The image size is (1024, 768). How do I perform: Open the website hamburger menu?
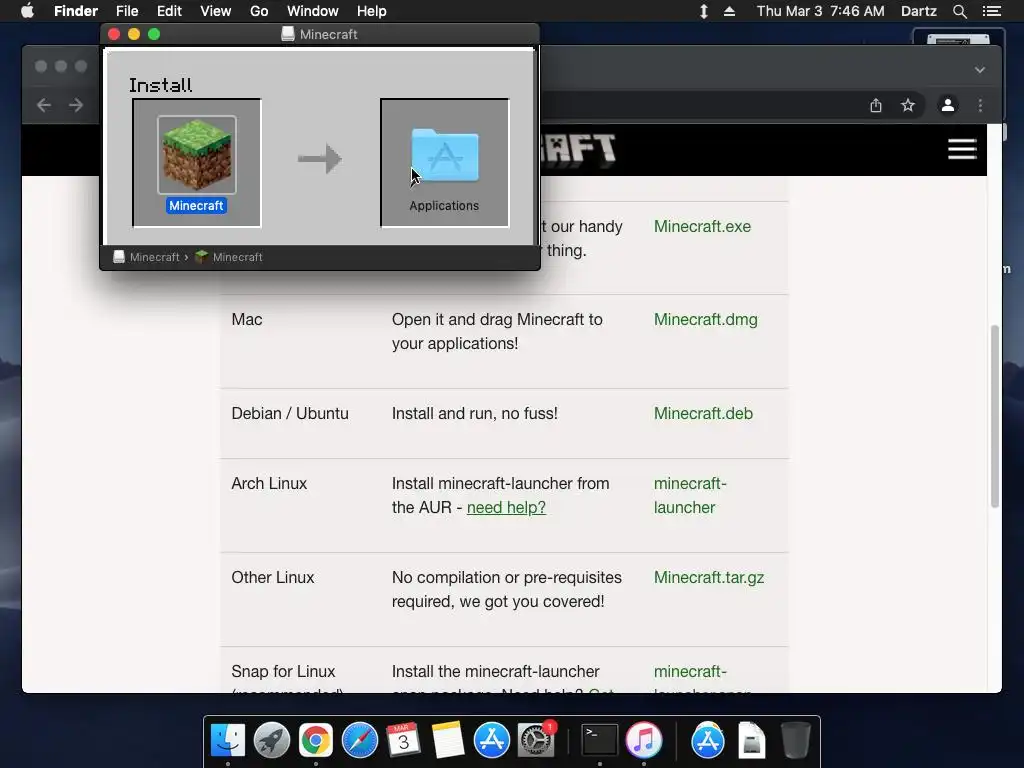[x=962, y=149]
